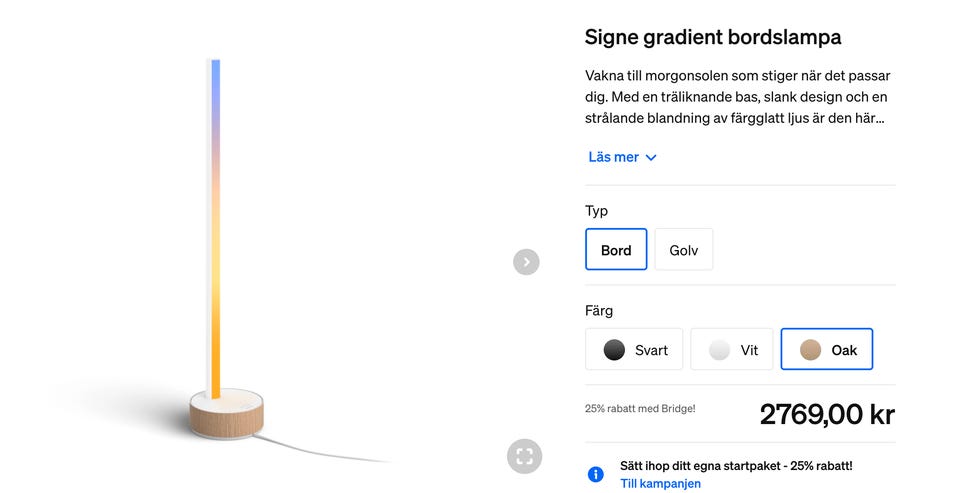This screenshot has width=960, height=493.
Task: Click the 25% rabatt med Bridge text
Action: click(x=640, y=409)
